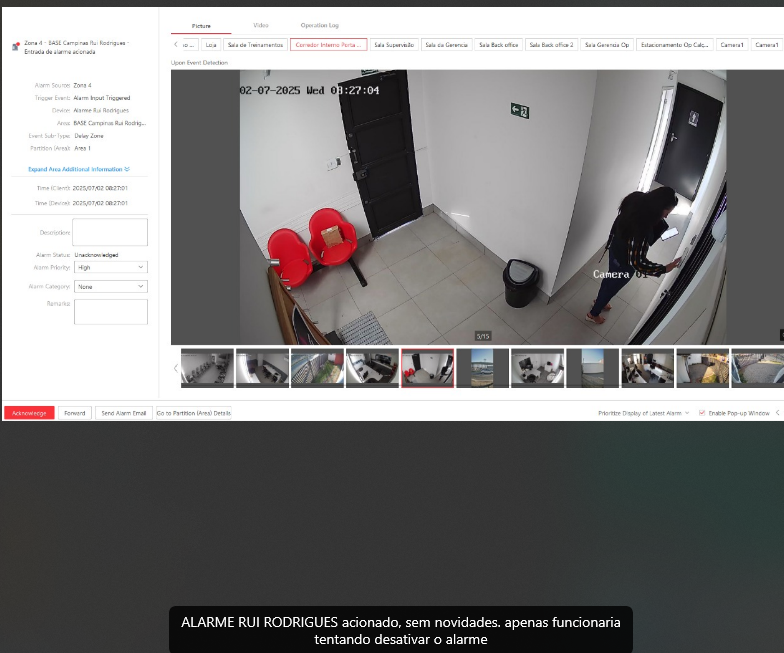
Task: Click into the Remarks text box
Action: [x=111, y=312]
